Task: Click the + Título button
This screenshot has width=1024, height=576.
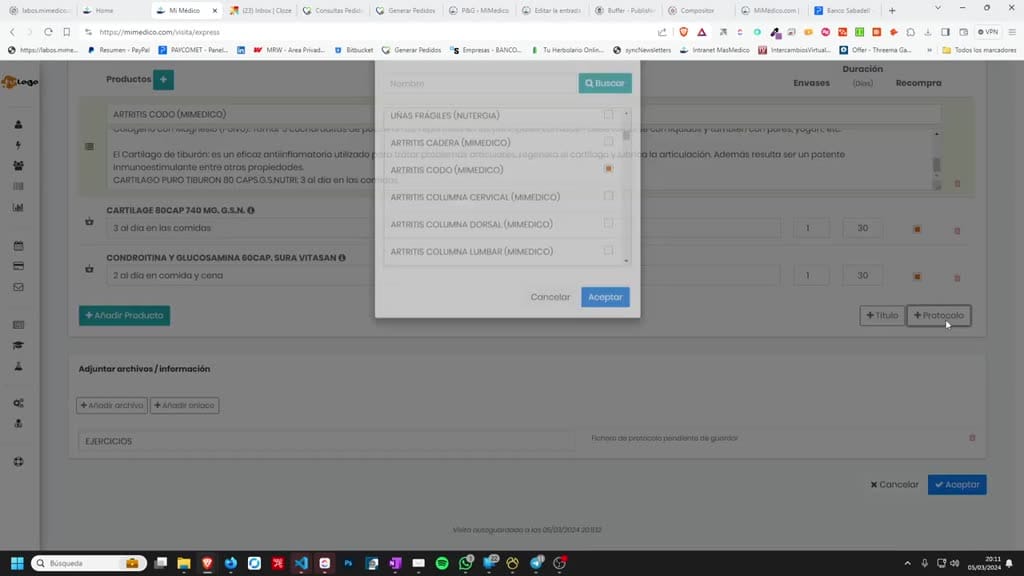Action: (x=882, y=315)
